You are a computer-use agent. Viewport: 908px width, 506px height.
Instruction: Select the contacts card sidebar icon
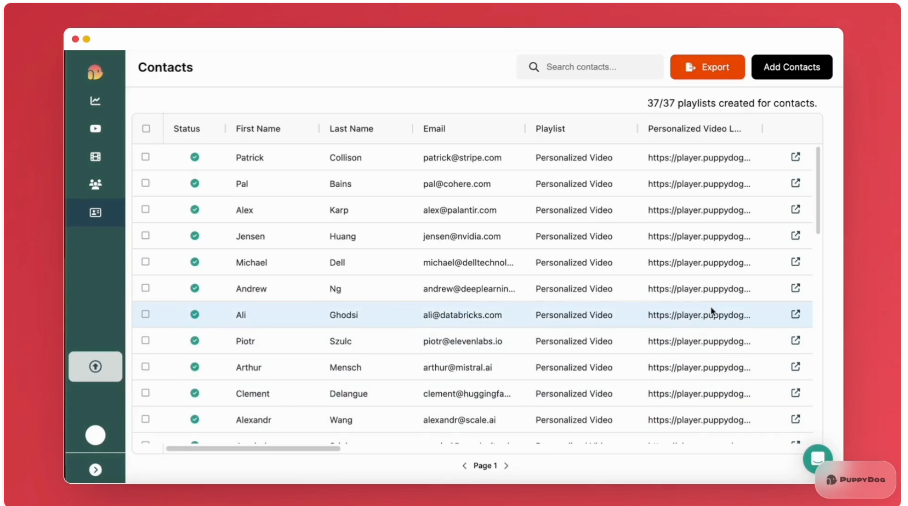pyautogui.click(x=95, y=212)
